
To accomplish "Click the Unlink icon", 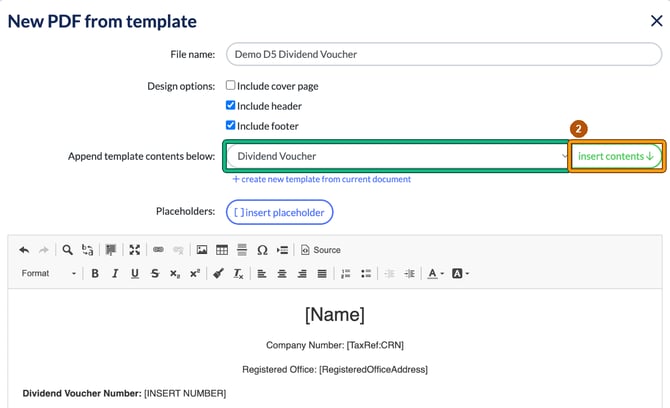I will [178, 250].
